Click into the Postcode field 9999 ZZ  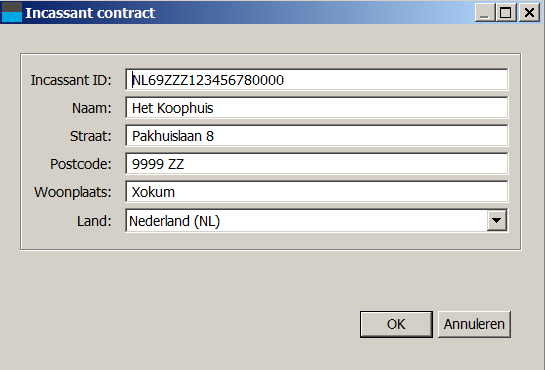317,164
